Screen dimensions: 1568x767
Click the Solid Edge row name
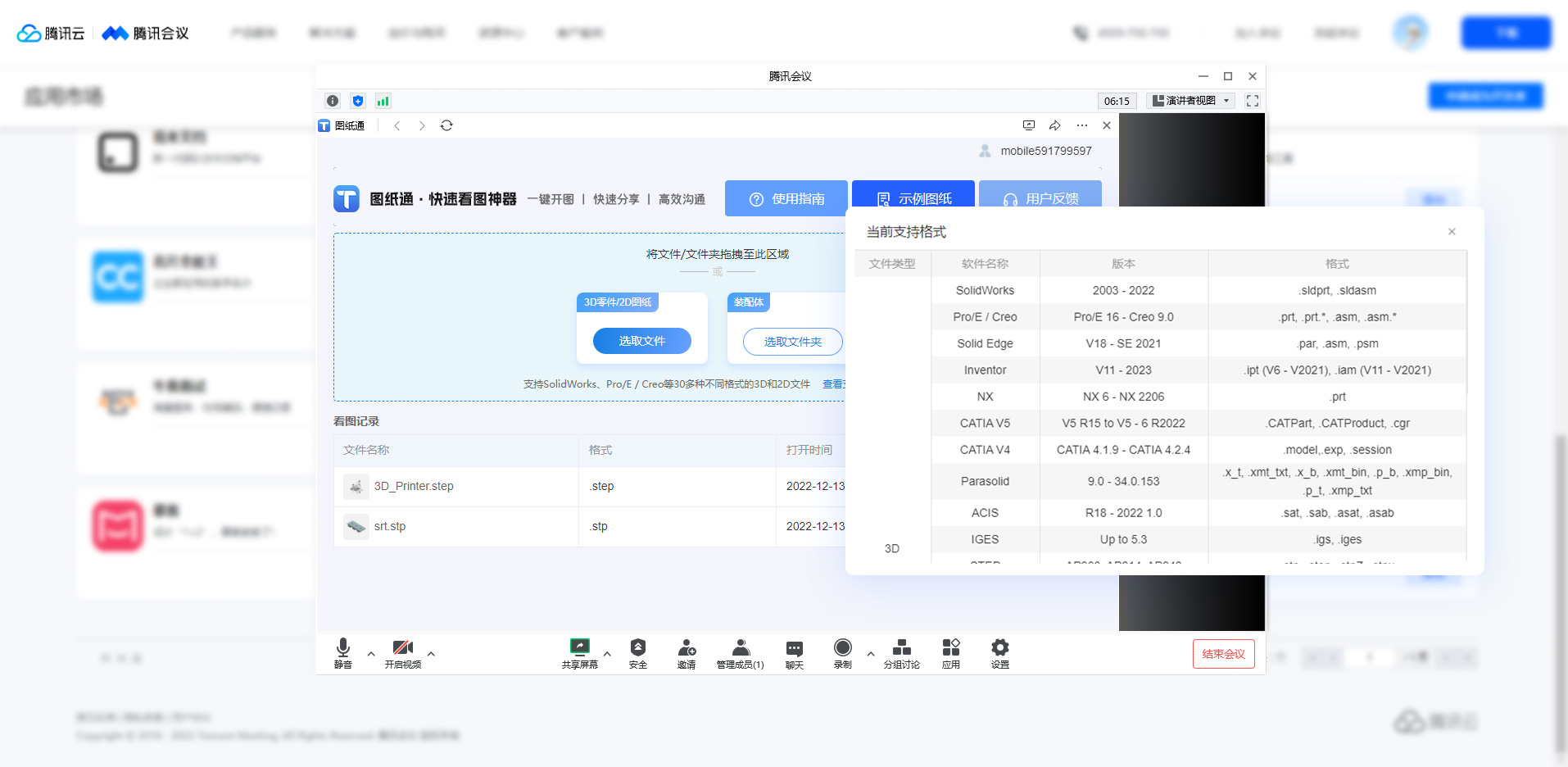(x=985, y=343)
